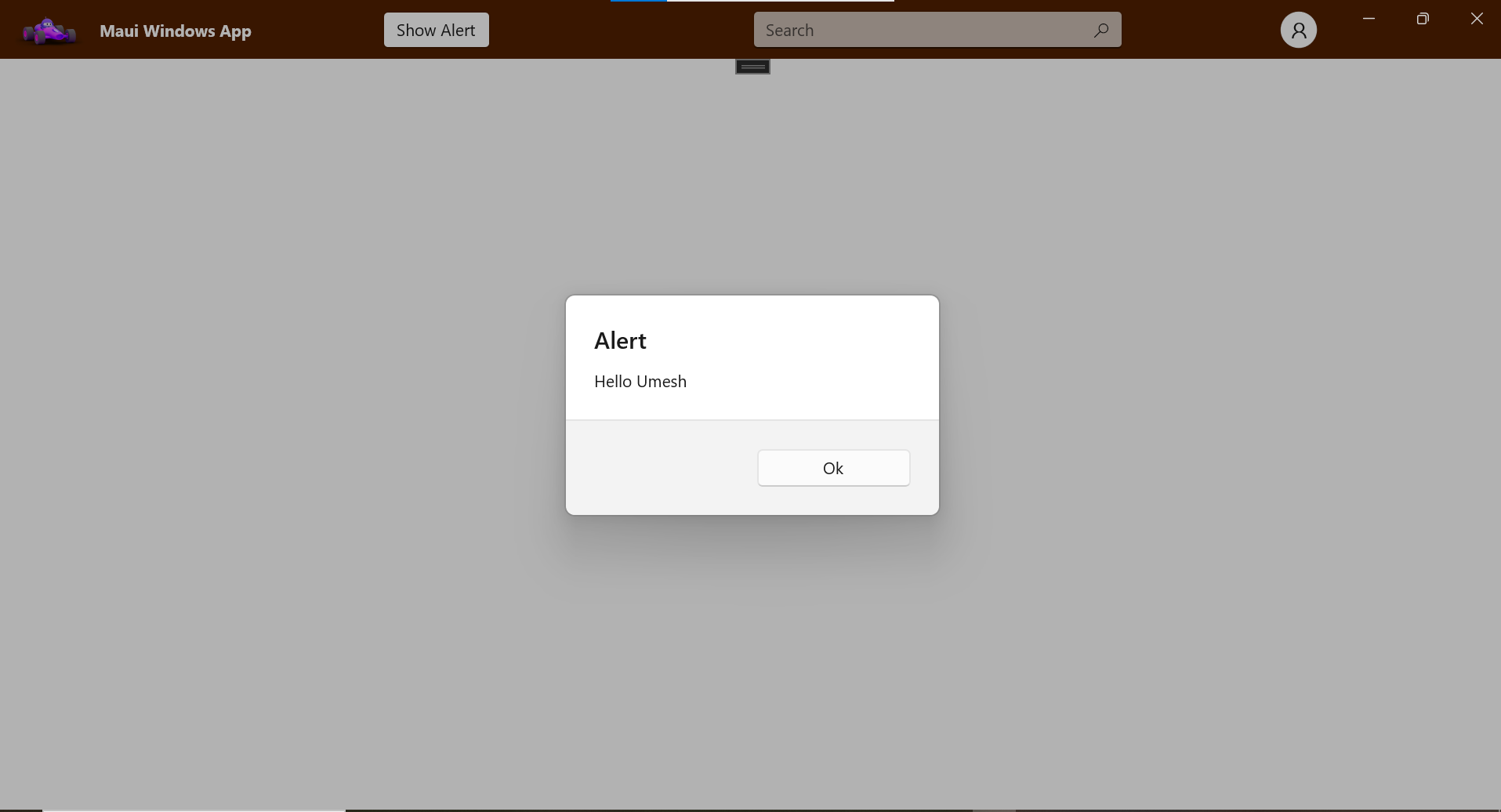Viewport: 1501px width, 812px height.
Task: Click the minimize window icon
Action: pos(1369,18)
